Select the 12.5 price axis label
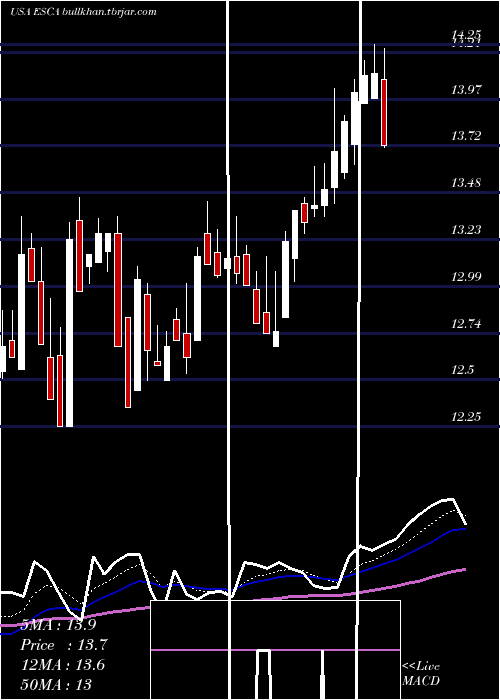 point(462,370)
